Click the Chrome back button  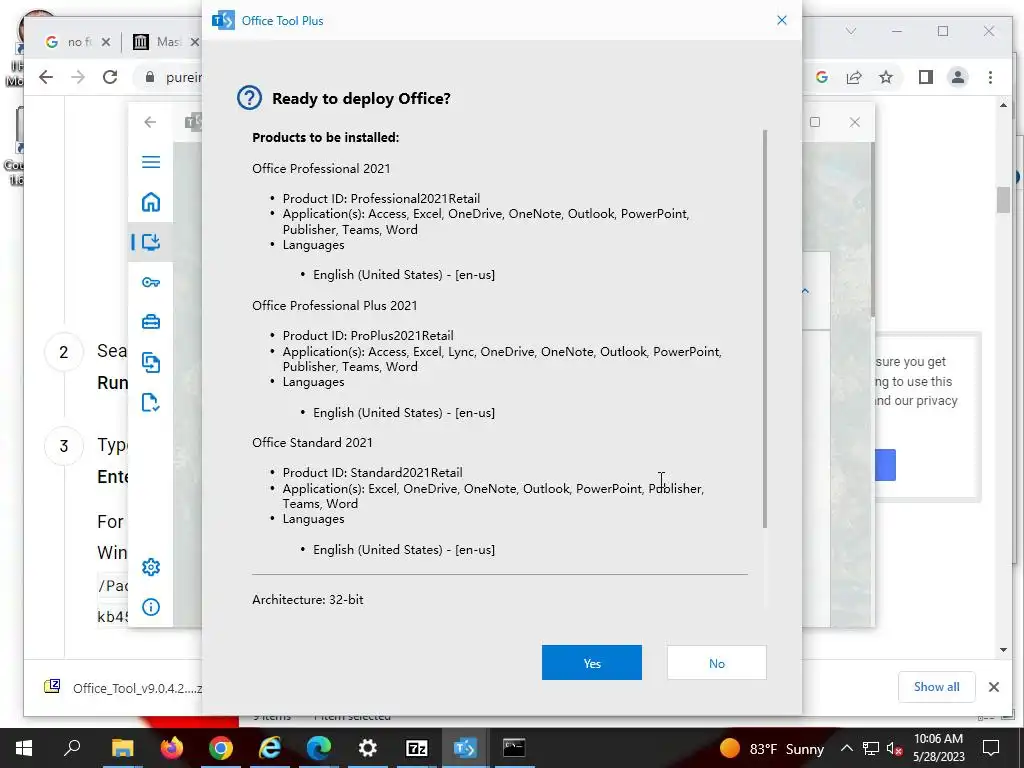(46, 77)
